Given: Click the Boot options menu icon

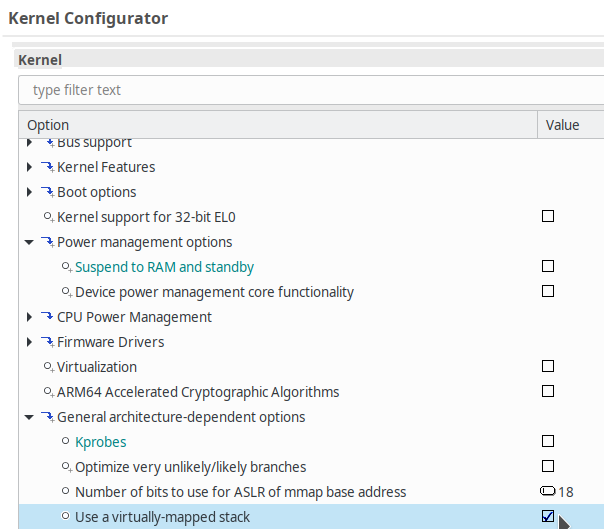Looking at the screenshot, I should click(x=47, y=192).
